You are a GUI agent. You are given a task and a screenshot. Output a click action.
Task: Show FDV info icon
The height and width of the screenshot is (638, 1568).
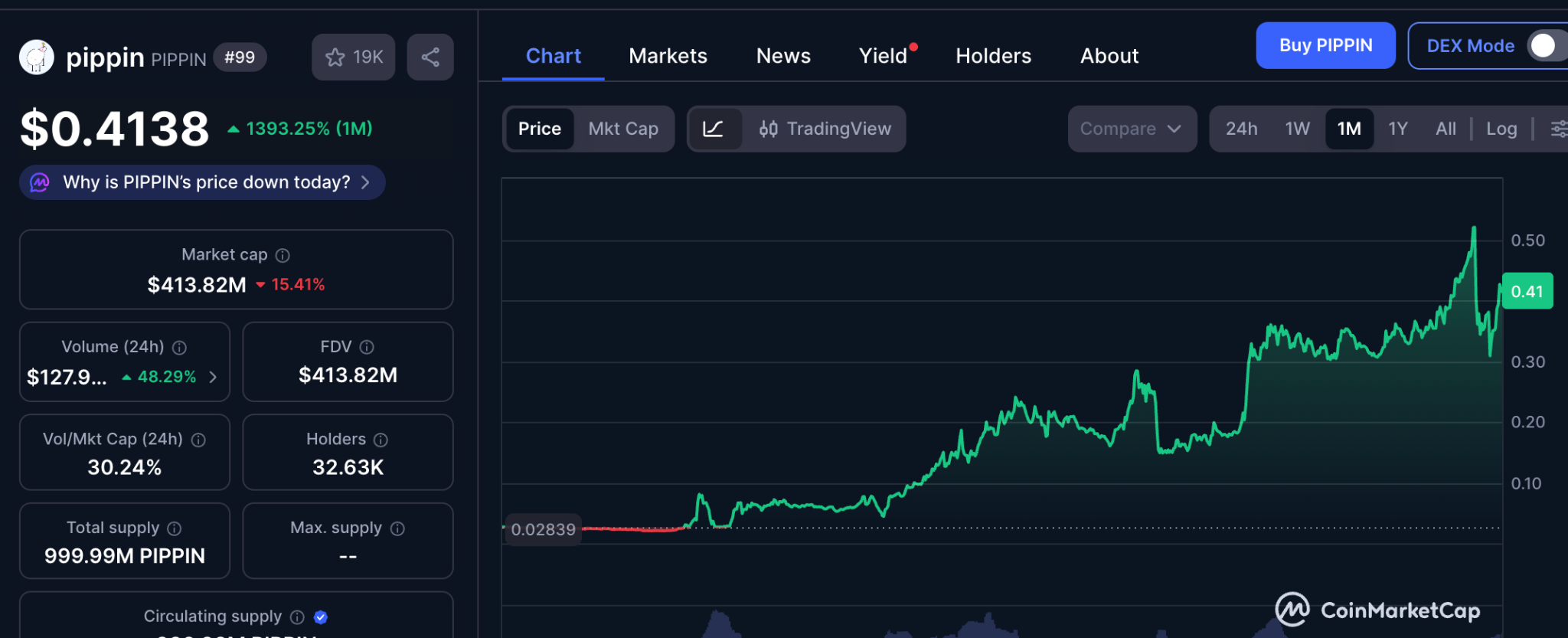367,348
